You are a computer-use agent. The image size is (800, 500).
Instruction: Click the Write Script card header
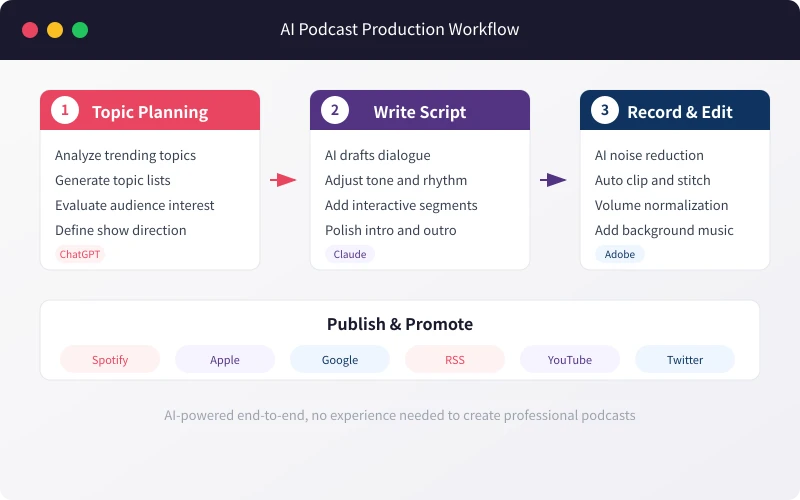point(420,110)
